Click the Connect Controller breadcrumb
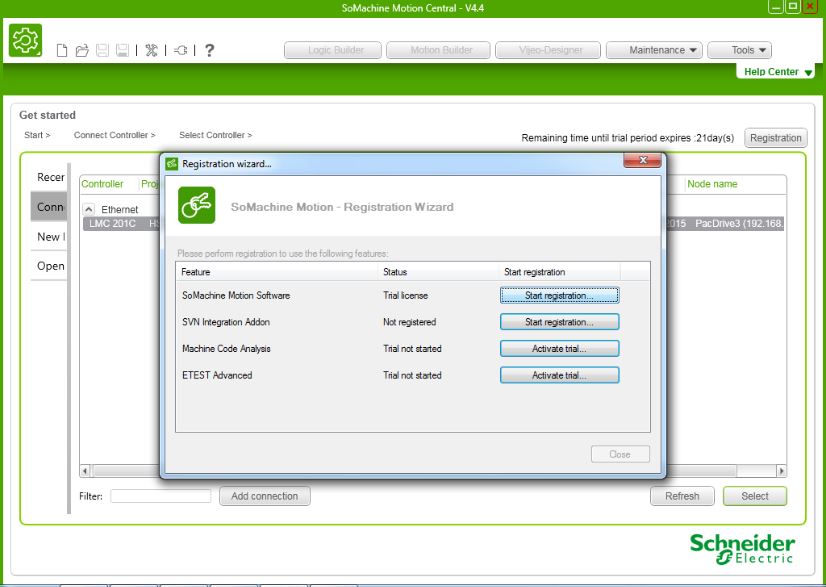Viewport: 826px width, 587px height. tap(115, 135)
